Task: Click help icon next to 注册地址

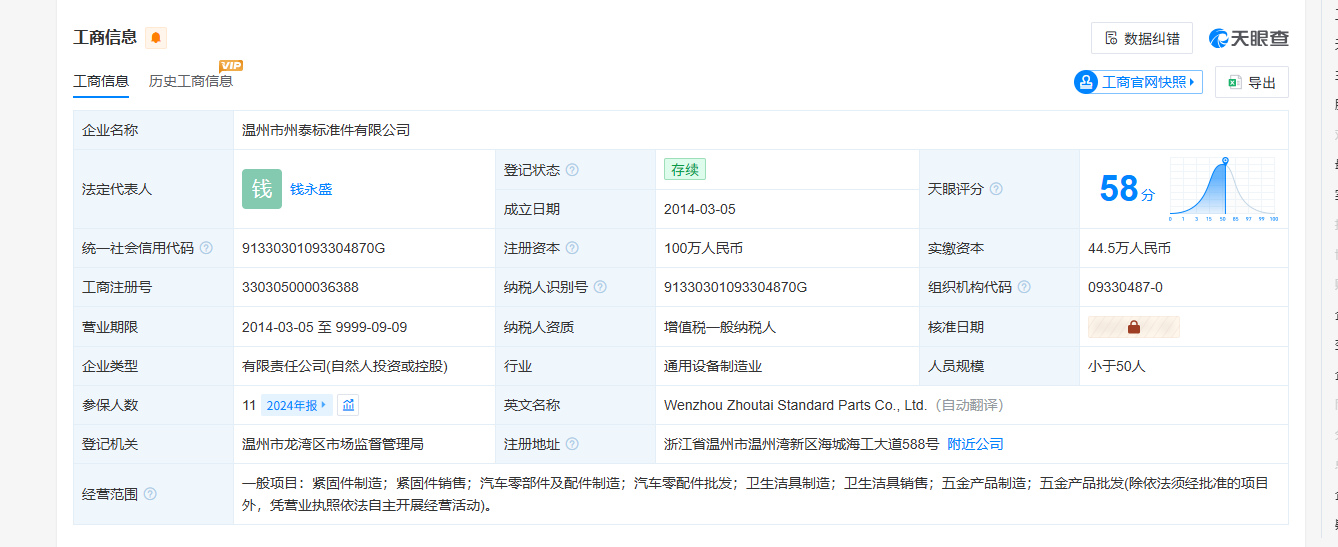Action: [x=572, y=444]
